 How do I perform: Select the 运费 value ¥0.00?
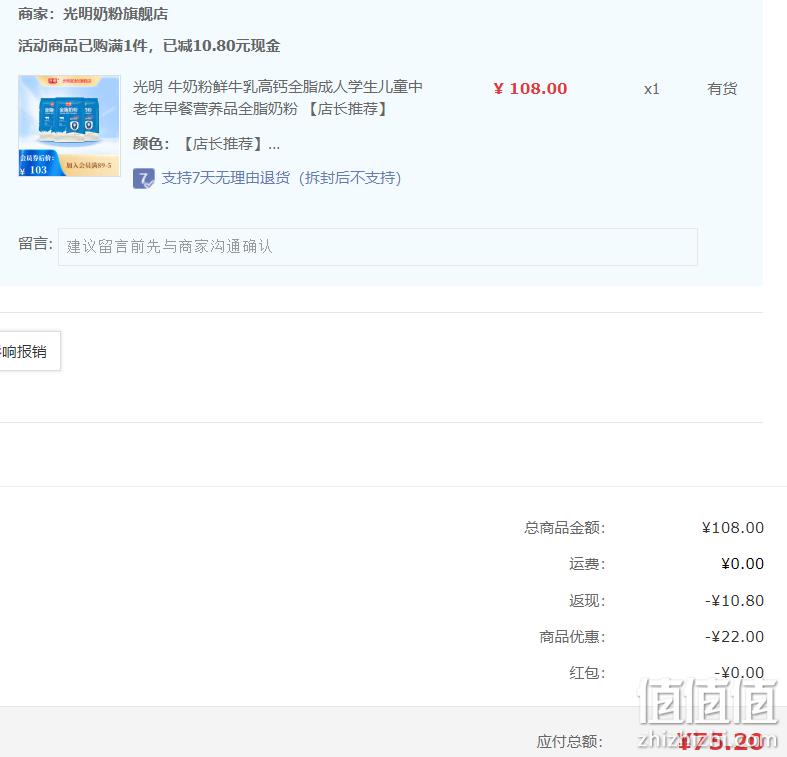pyautogui.click(x=742, y=564)
